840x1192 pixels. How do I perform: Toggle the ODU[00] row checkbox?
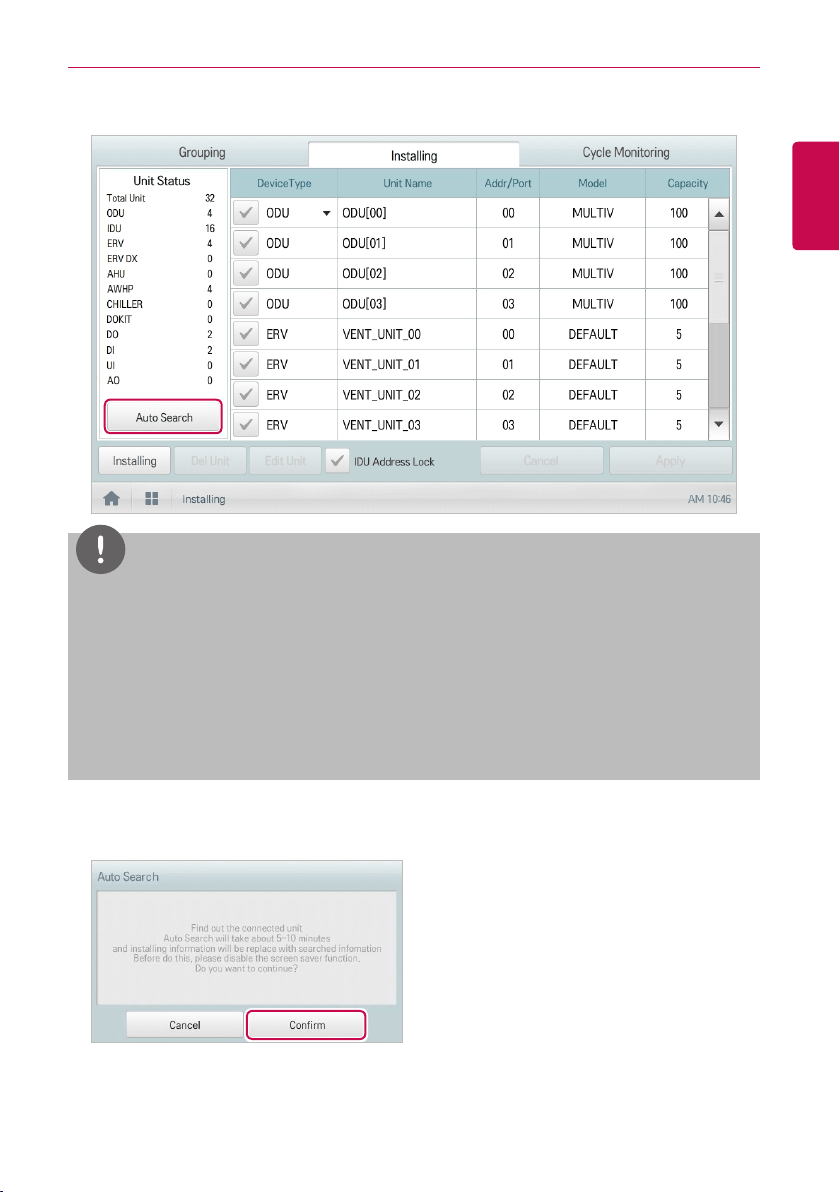coord(246,213)
